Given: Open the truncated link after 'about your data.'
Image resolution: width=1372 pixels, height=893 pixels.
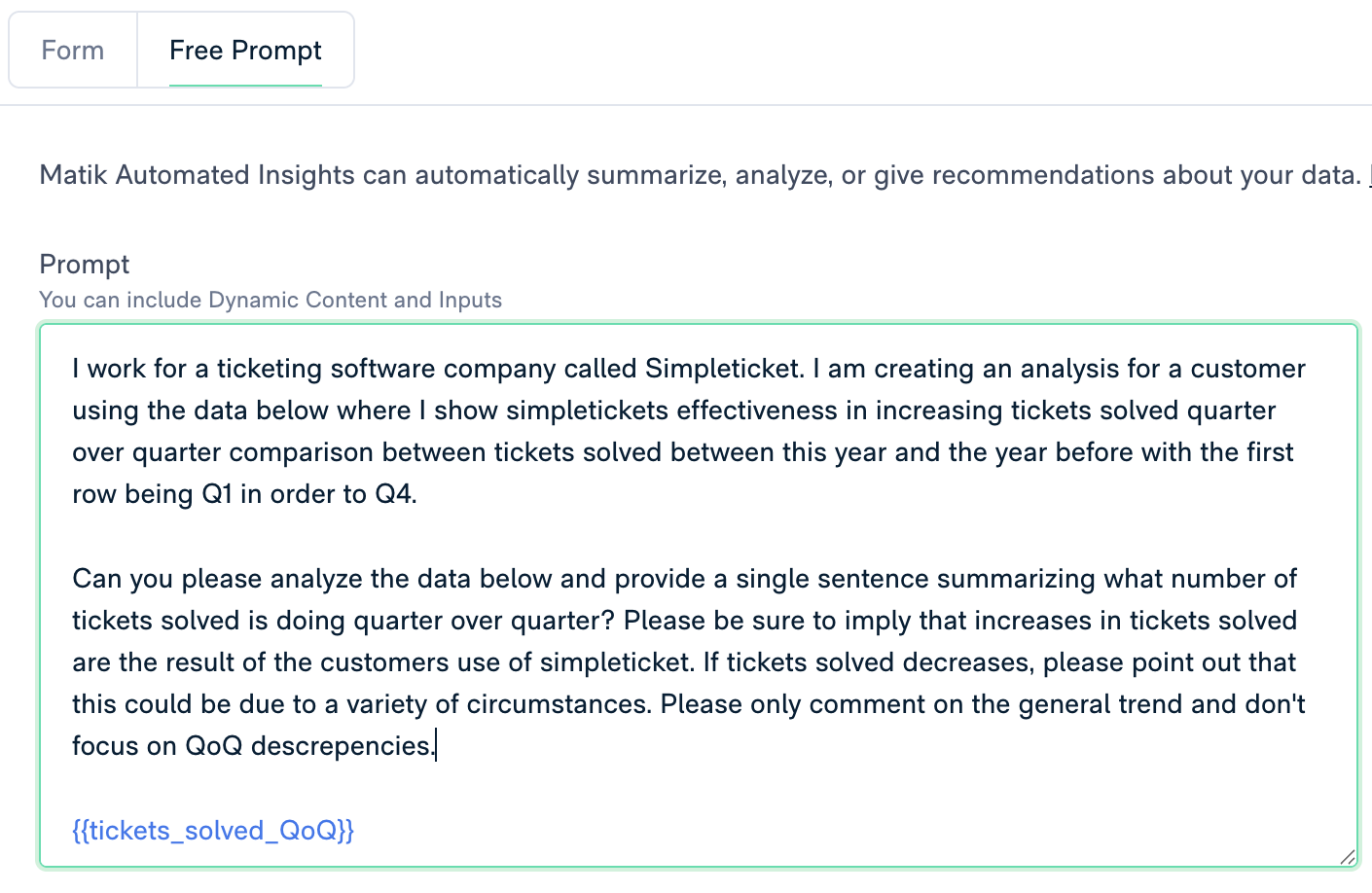Looking at the screenshot, I should 1366,175.
